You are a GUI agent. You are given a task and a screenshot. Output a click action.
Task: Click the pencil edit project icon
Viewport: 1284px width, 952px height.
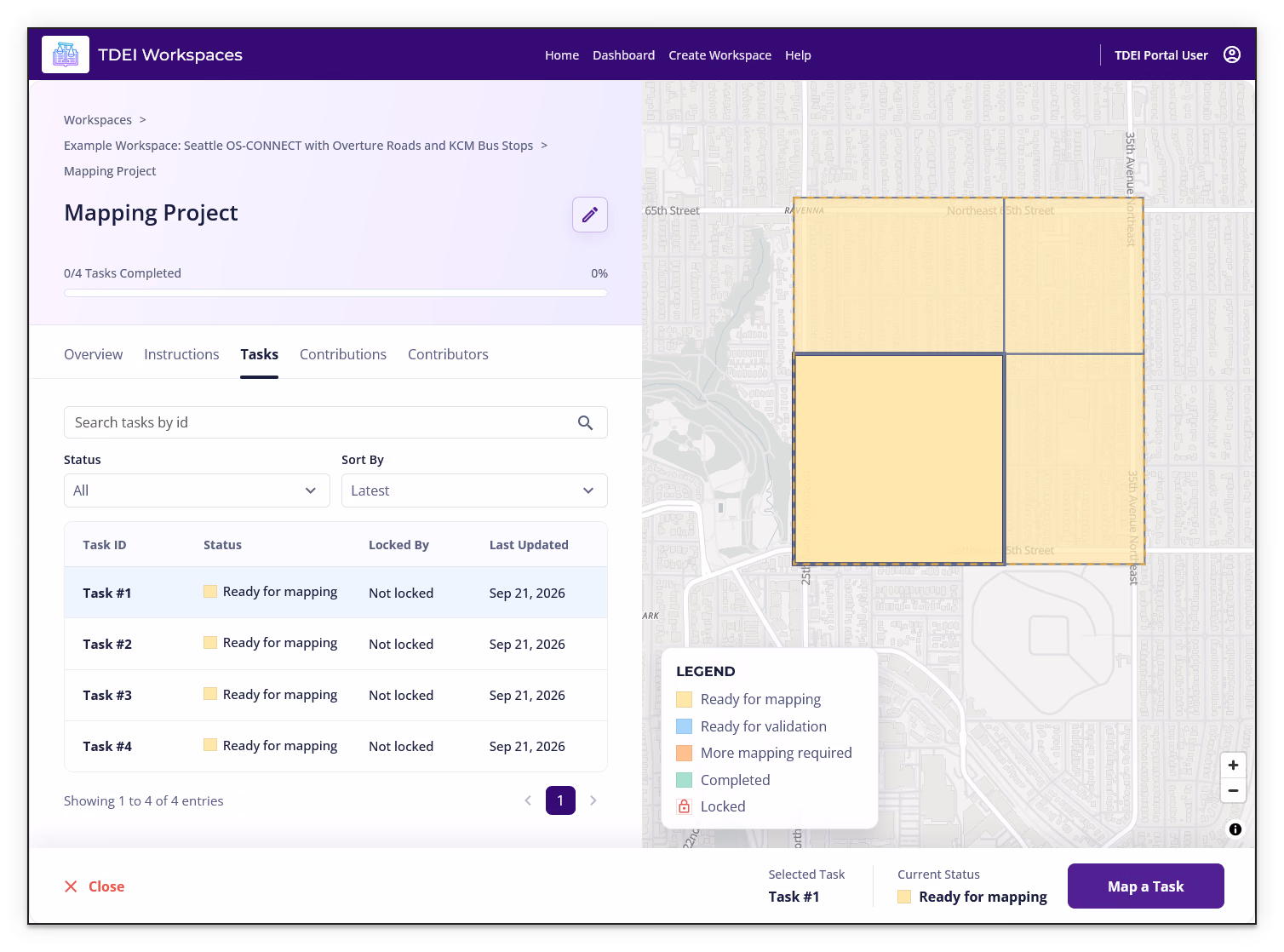590,215
